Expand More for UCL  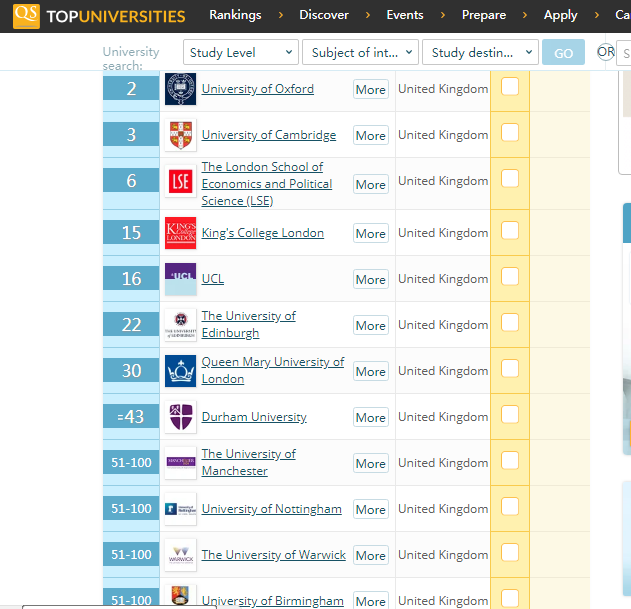pos(371,279)
